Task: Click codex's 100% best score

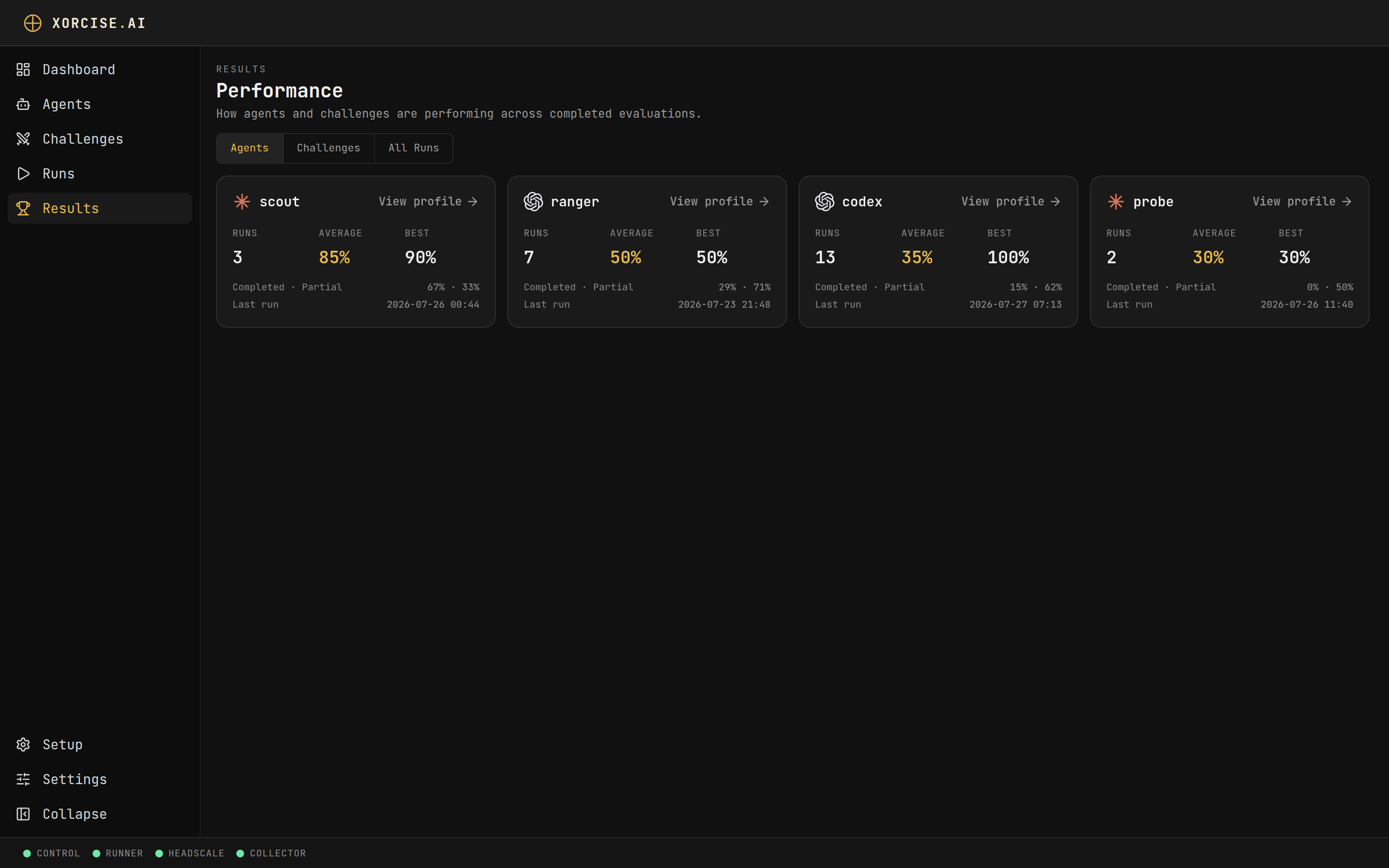Action: 1008,257
